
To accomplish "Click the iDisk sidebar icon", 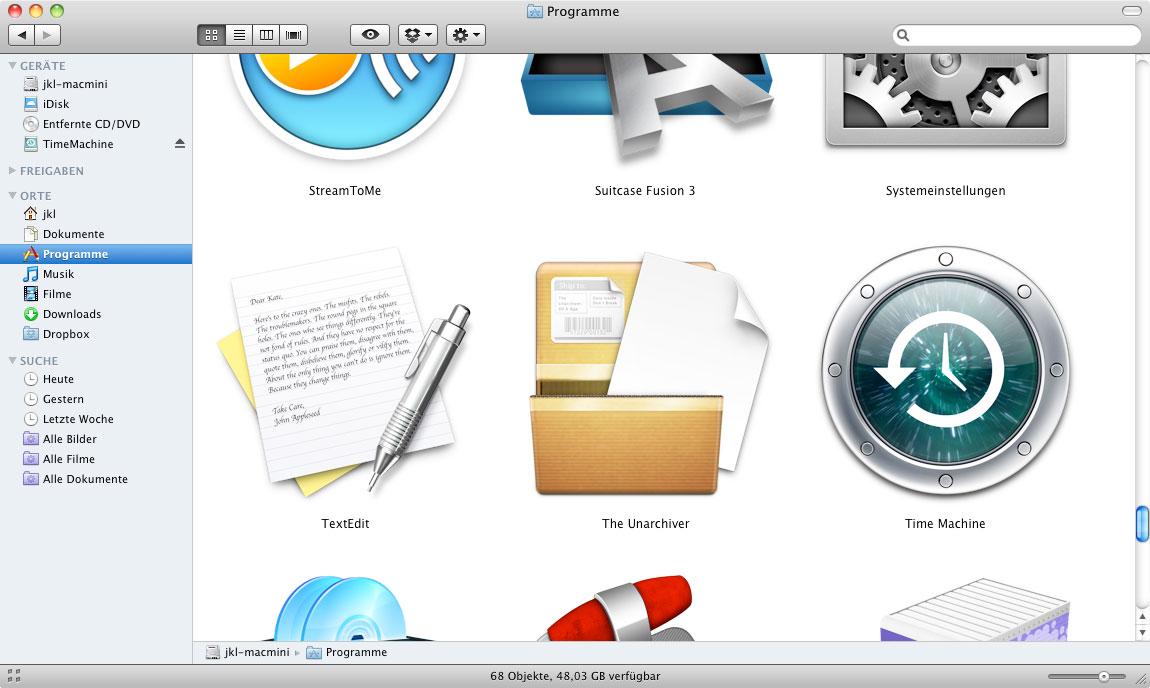I will (x=30, y=103).
